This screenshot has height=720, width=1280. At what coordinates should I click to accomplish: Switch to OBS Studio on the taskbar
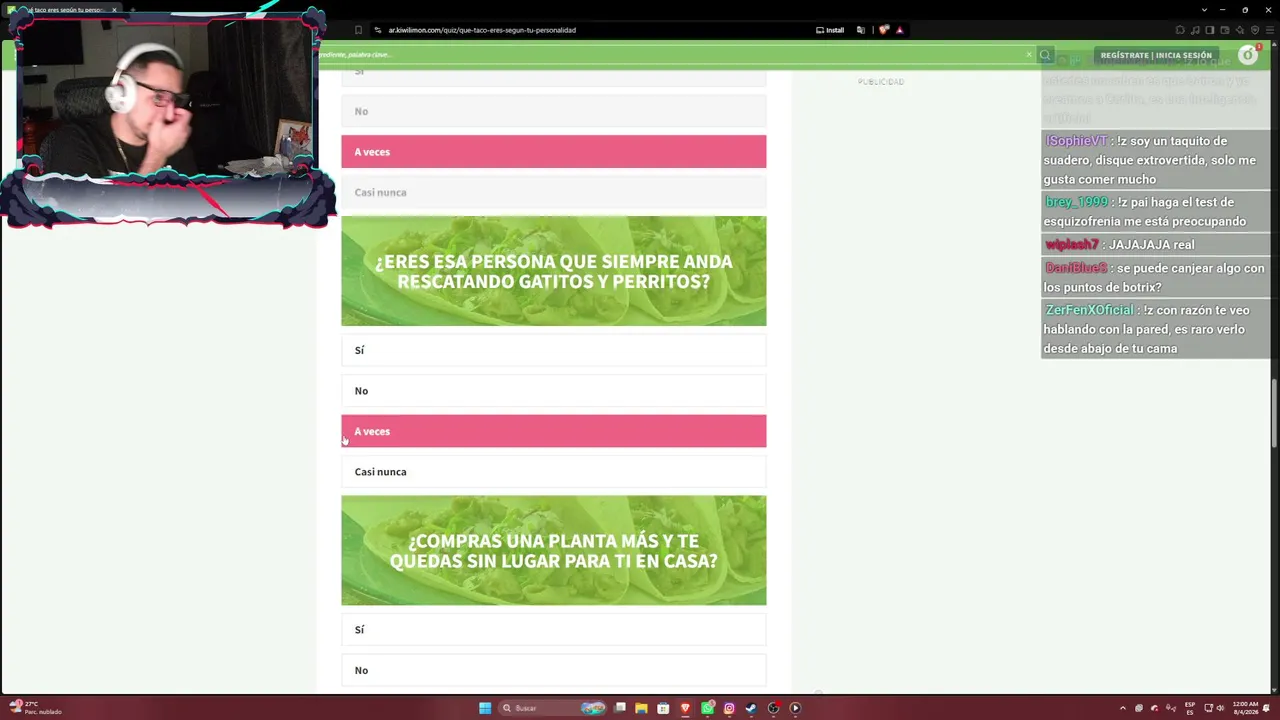click(773, 708)
